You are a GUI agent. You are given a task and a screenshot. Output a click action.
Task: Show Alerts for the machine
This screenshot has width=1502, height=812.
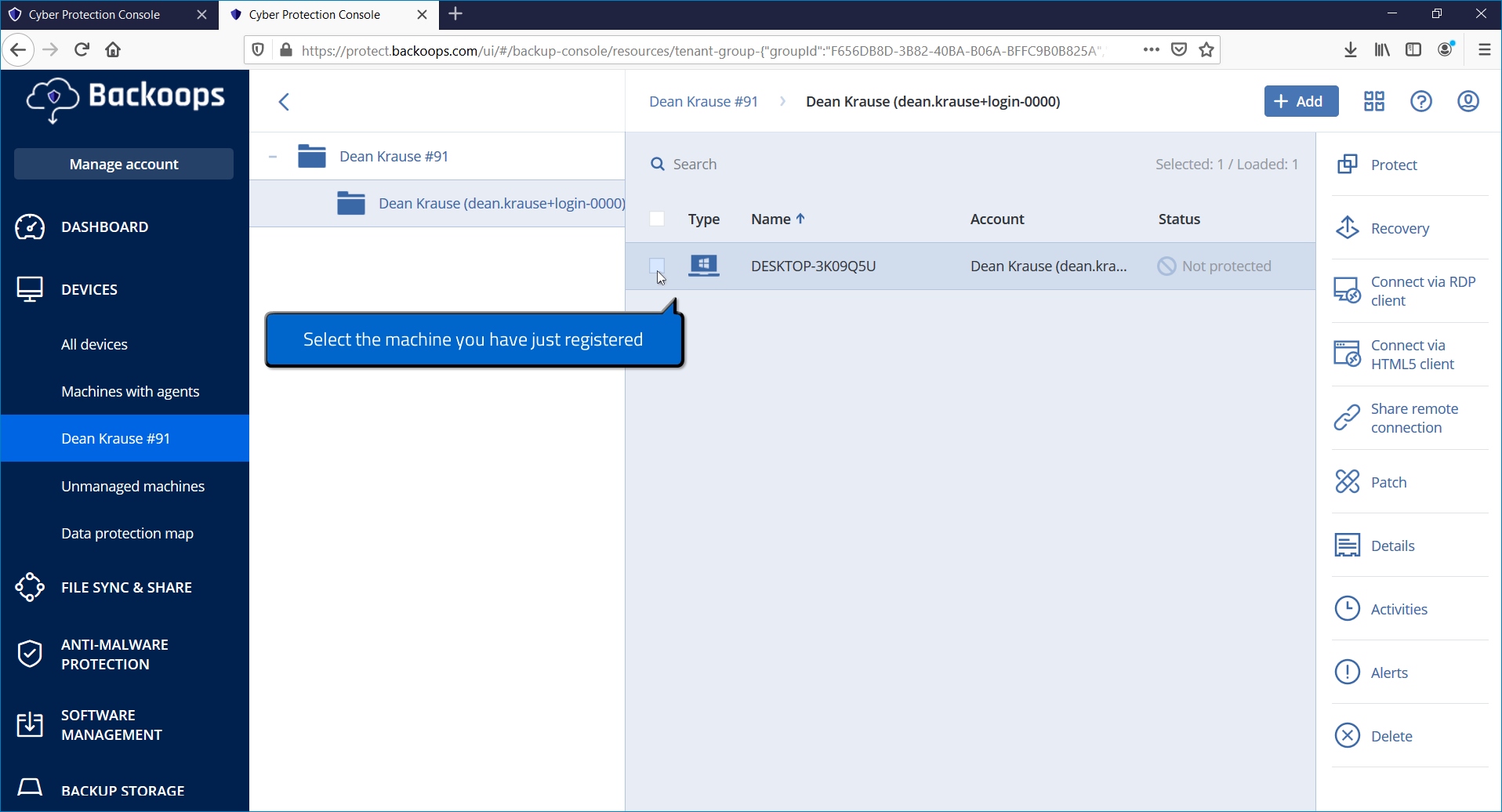pyautogui.click(x=1372, y=672)
